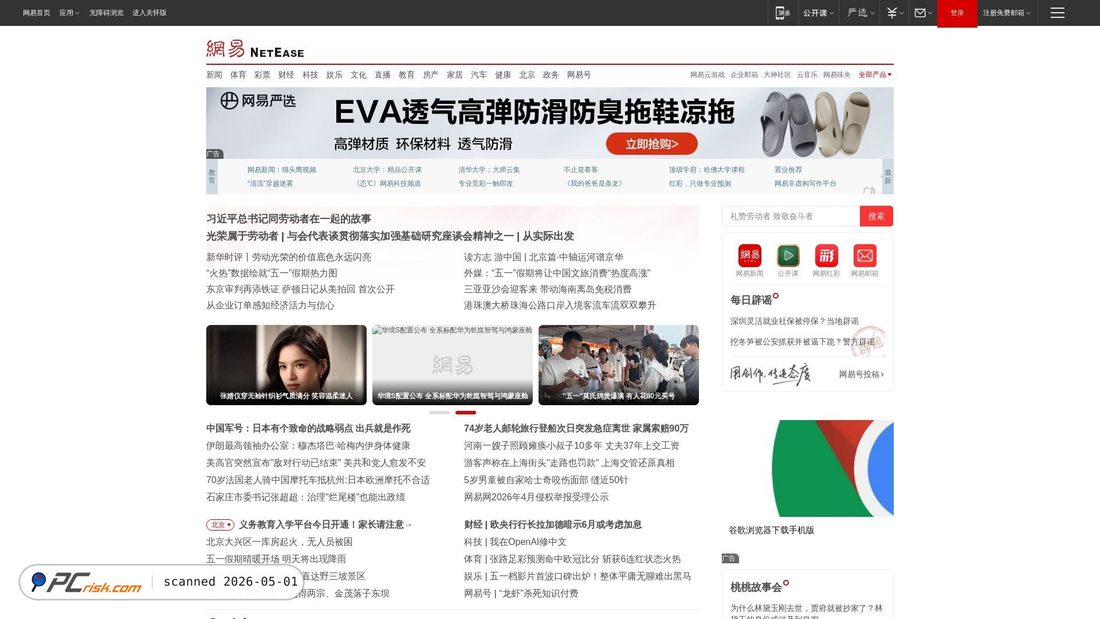Go to the 娱乐 channel
Image resolution: width=1100 pixels, height=619 pixels.
(334, 74)
